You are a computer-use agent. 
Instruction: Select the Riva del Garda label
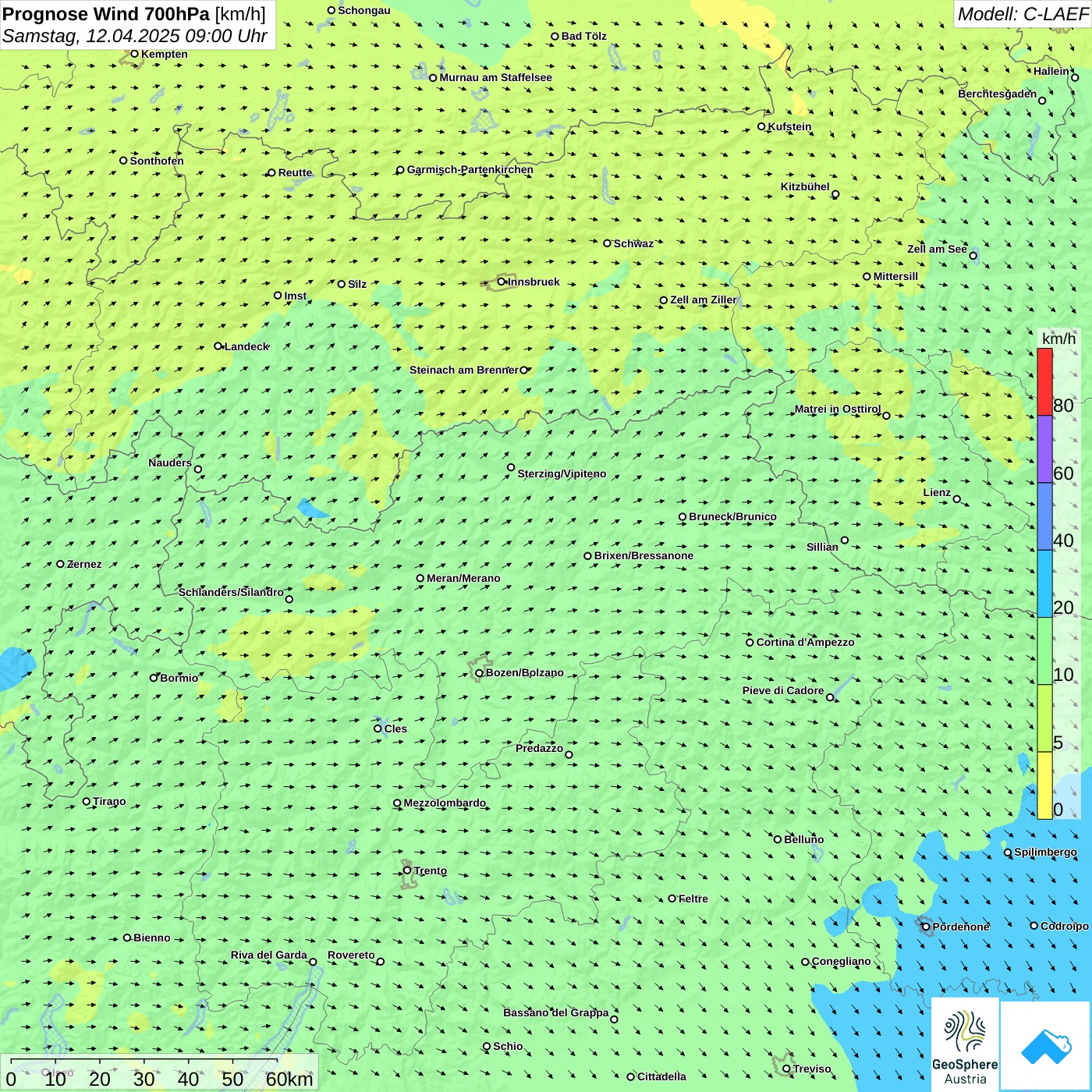(x=269, y=955)
